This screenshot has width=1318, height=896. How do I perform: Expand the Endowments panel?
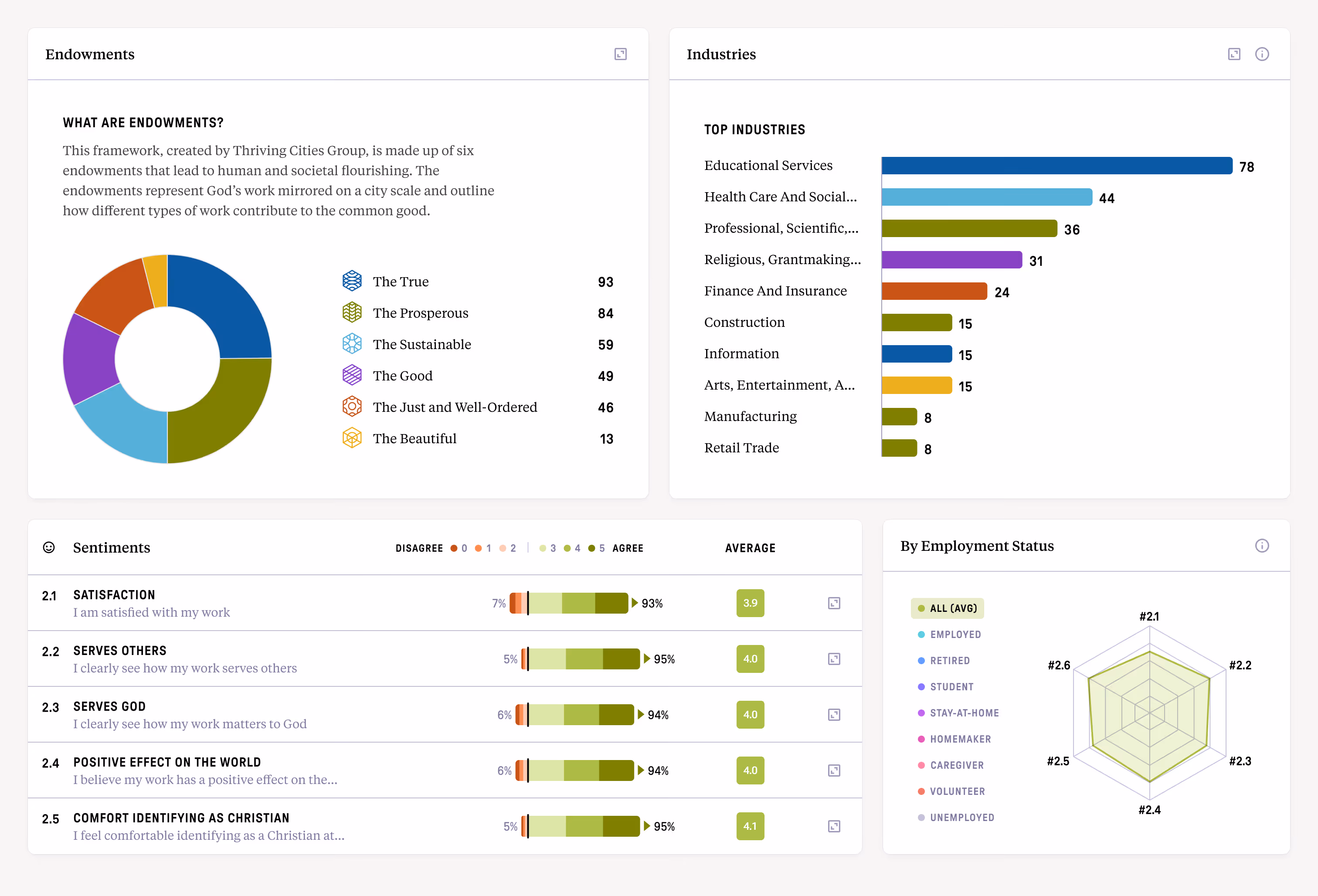621,54
